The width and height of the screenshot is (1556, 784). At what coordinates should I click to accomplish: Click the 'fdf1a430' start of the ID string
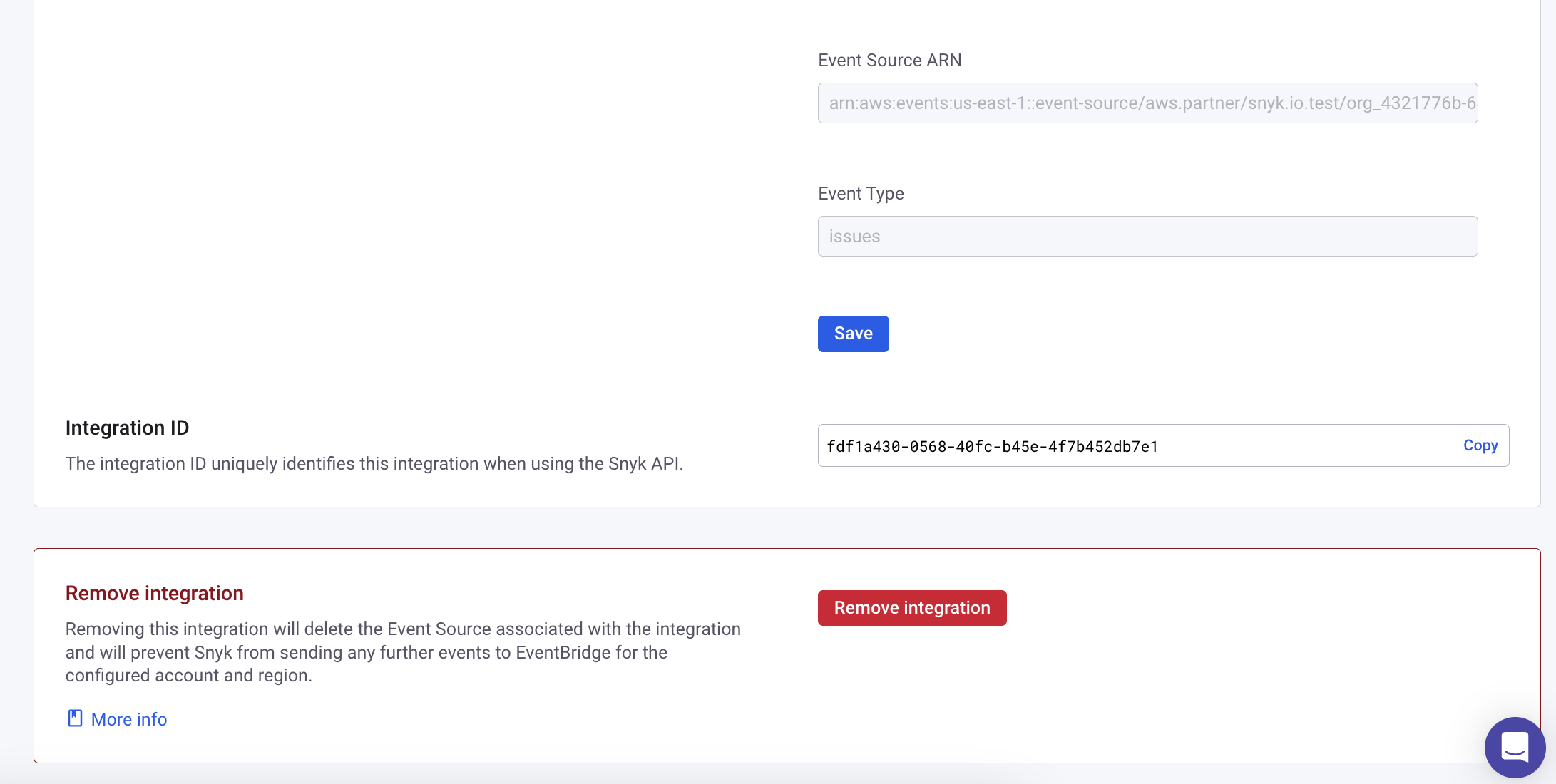point(863,447)
